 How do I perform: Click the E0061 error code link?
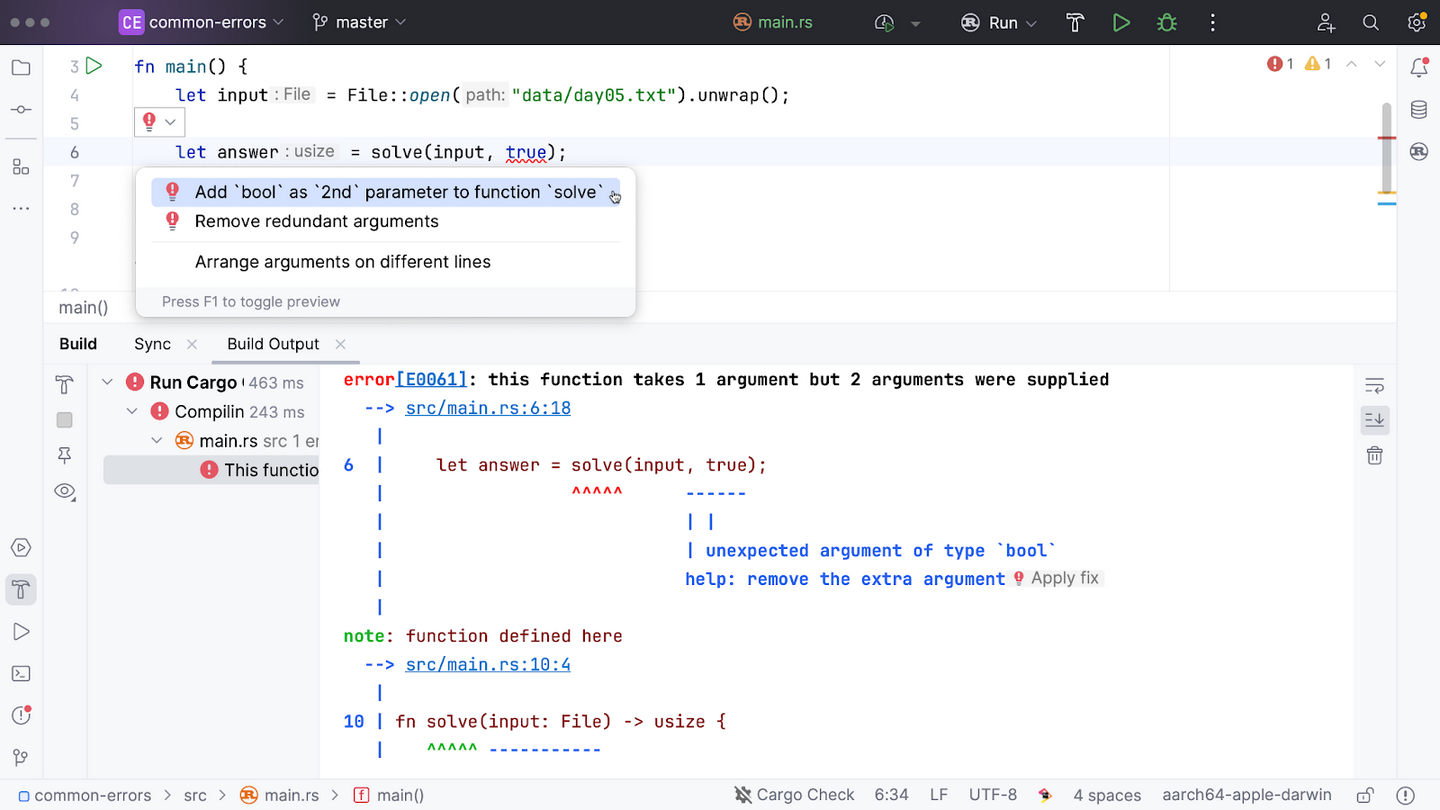click(432, 380)
